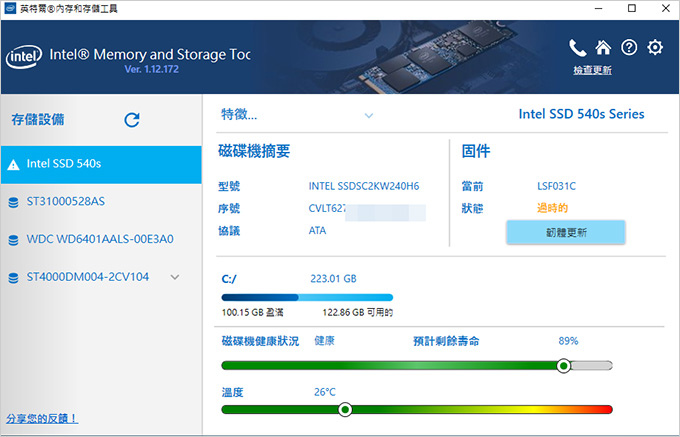The image size is (680, 437).
Task: Expand the ST4000DM004-2CV104 chevron
Action: click(x=175, y=277)
